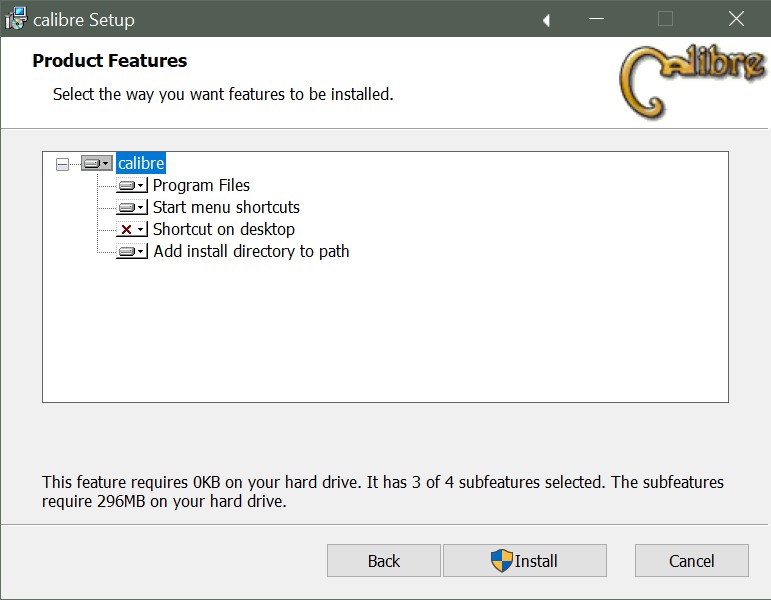
Task: Select Start menu shortcuts feature label
Action: (226, 207)
